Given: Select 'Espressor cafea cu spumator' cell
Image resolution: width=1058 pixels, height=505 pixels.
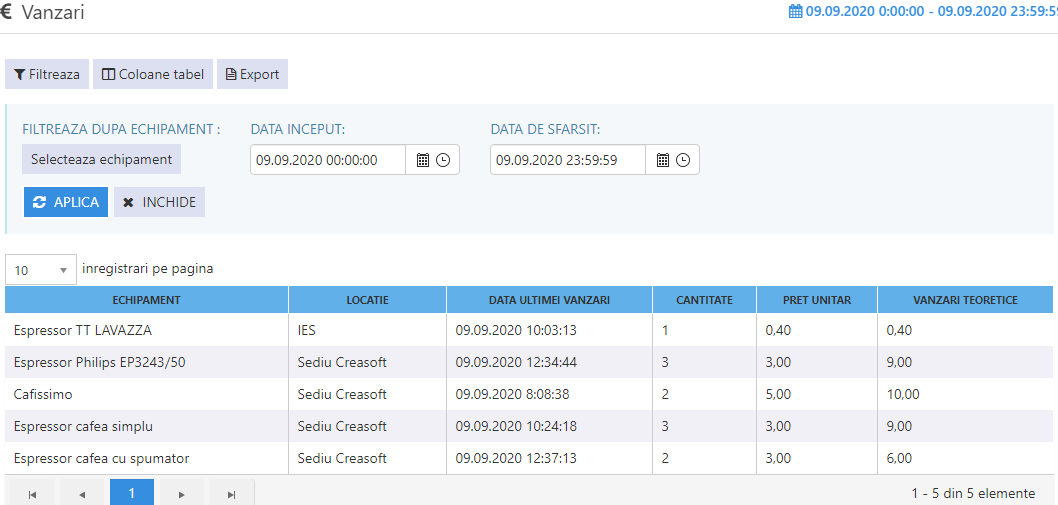Looking at the screenshot, I should (x=146, y=458).
